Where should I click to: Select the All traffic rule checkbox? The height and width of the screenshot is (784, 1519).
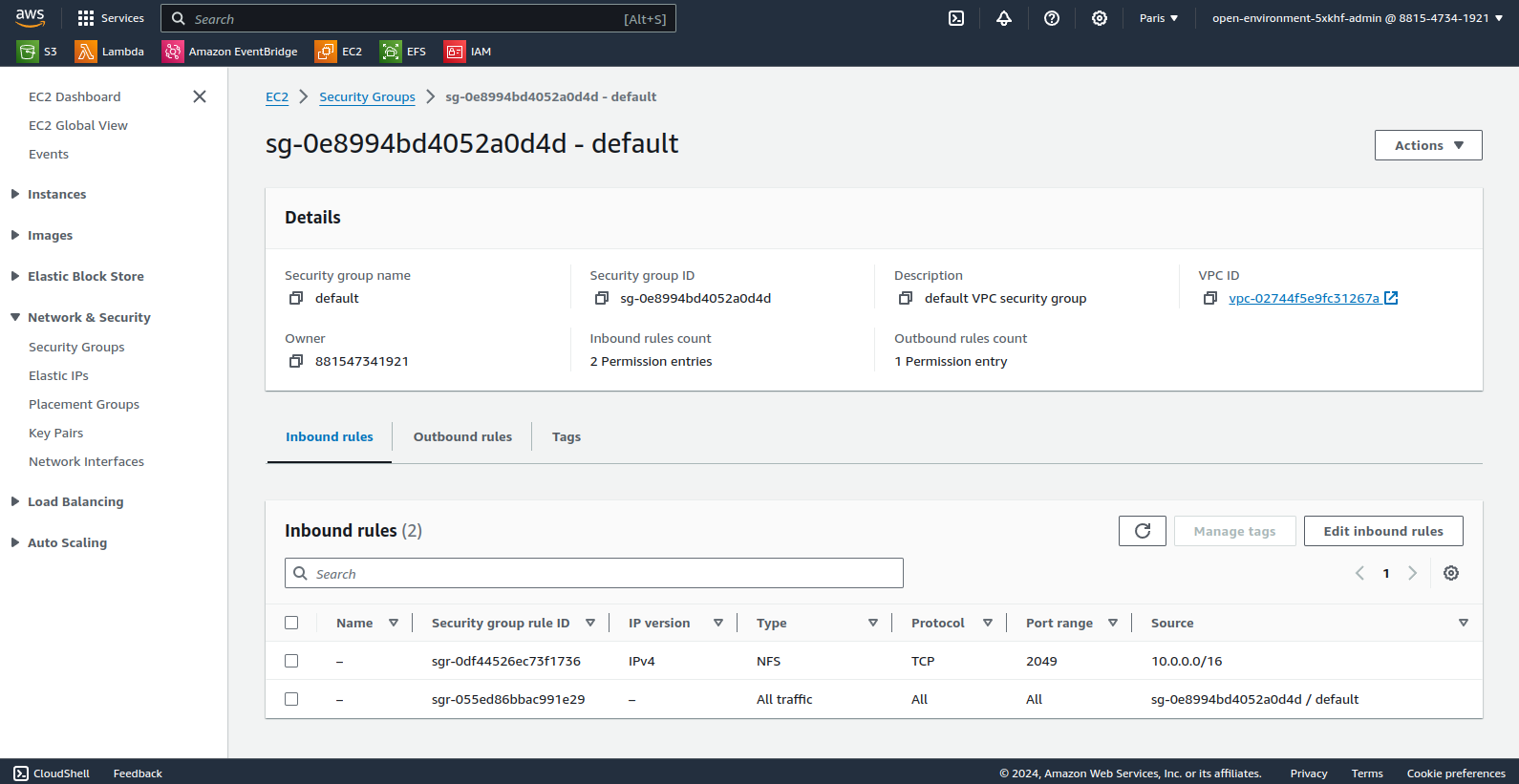291,699
